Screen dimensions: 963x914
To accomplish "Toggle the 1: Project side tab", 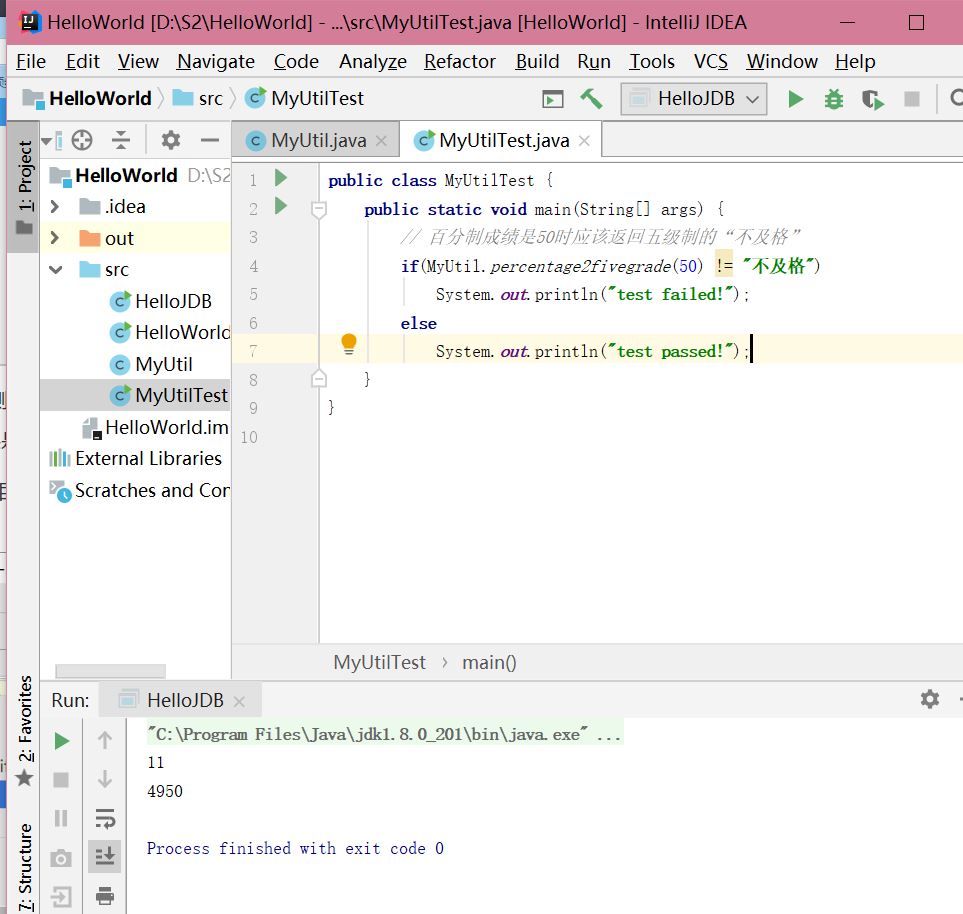I will [23, 187].
